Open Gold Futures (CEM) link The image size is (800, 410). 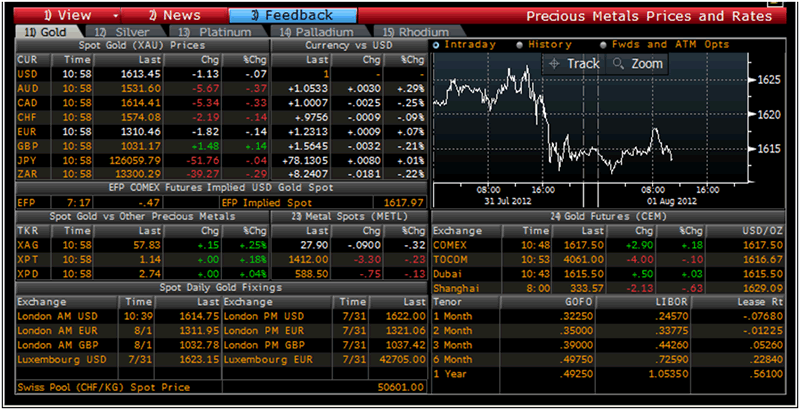click(612, 215)
